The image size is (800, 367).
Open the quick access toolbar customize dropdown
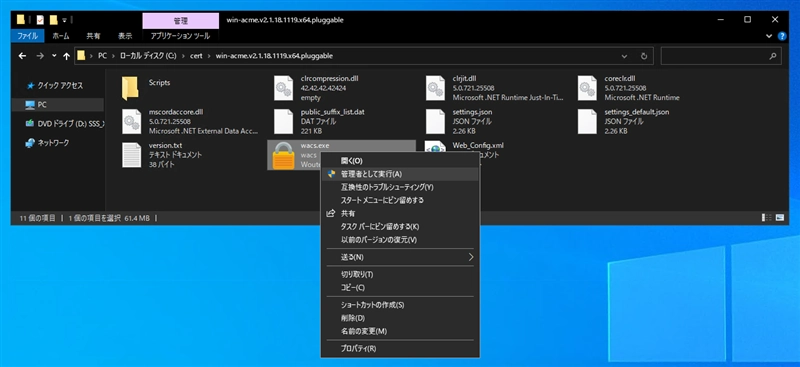point(65,20)
